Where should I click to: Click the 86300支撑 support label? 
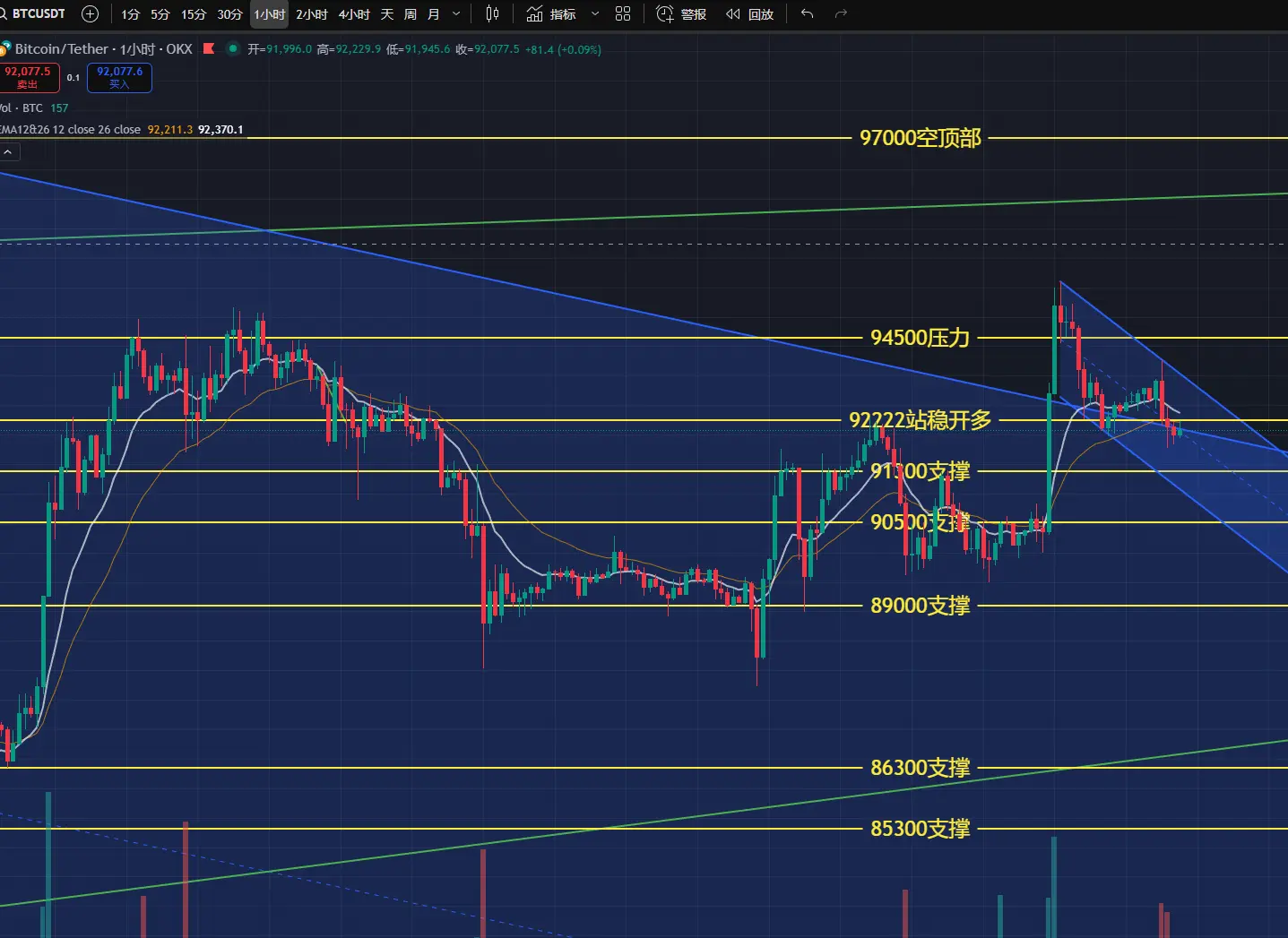(921, 768)
